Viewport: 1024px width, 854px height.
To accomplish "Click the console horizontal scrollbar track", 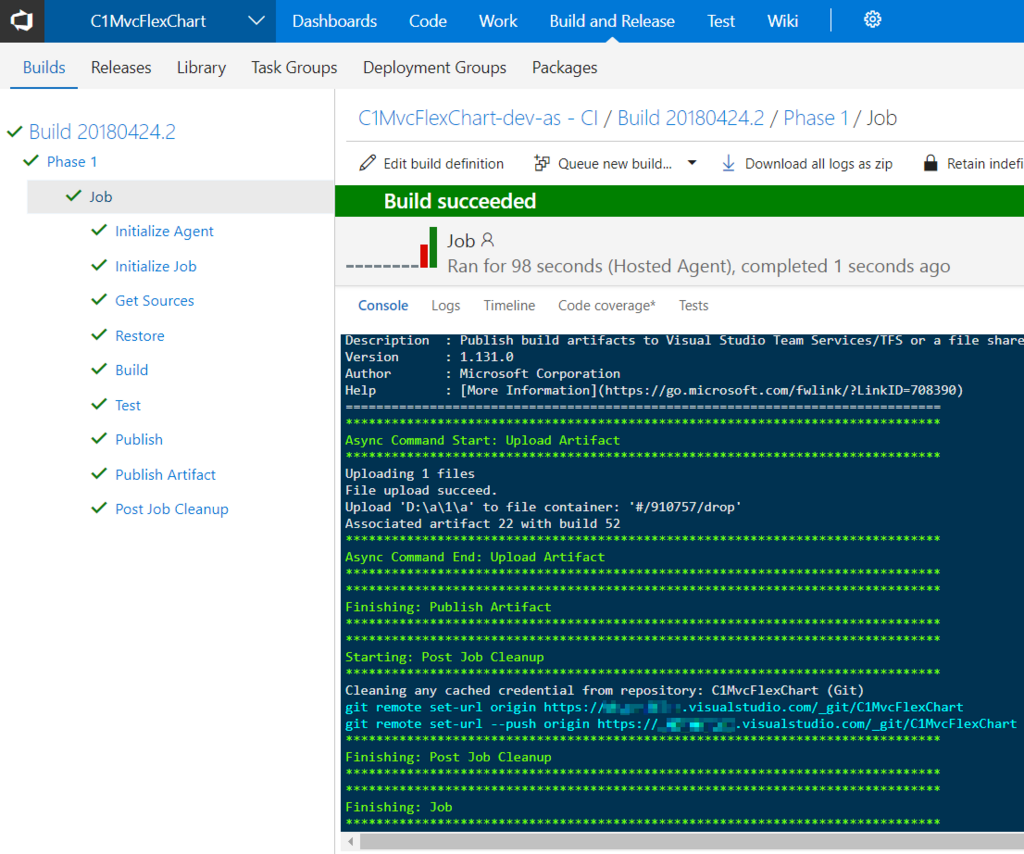I will pos(692,842).
